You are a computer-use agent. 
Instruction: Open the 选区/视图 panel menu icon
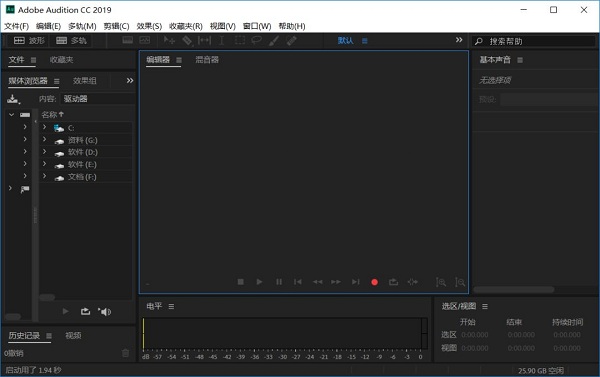pos(485,307)
